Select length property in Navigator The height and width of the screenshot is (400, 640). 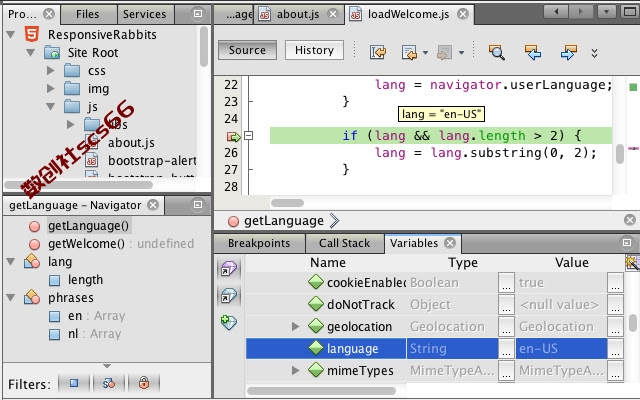[x=85, y=280]
